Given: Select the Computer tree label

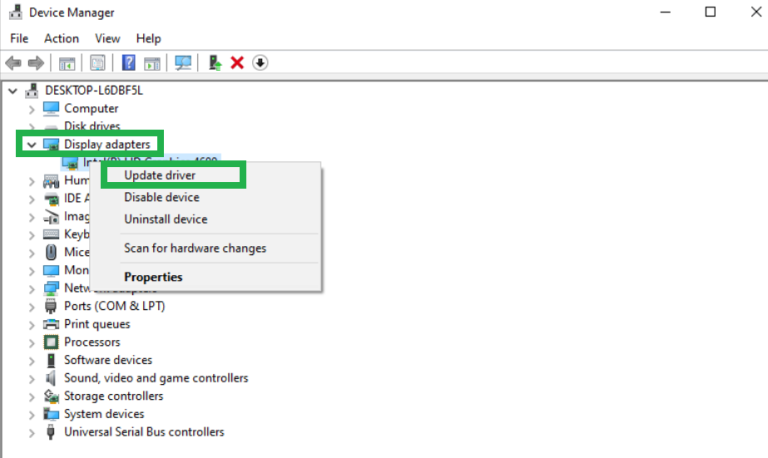Looking at the screenshot, I should [91, 109].
